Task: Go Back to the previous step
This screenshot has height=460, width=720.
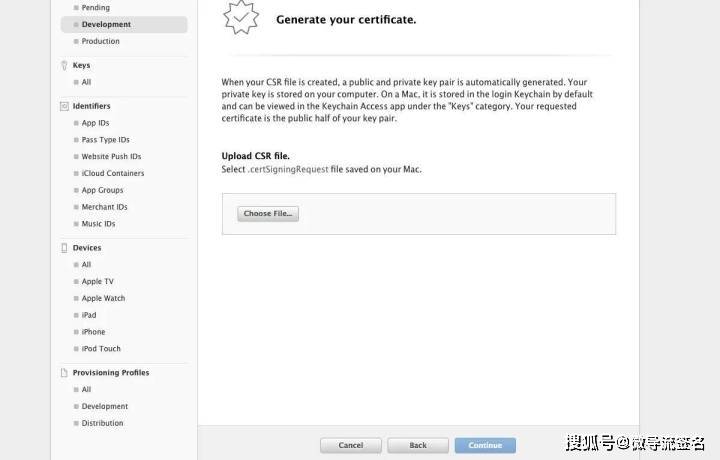Action: (x=418, y=445)
